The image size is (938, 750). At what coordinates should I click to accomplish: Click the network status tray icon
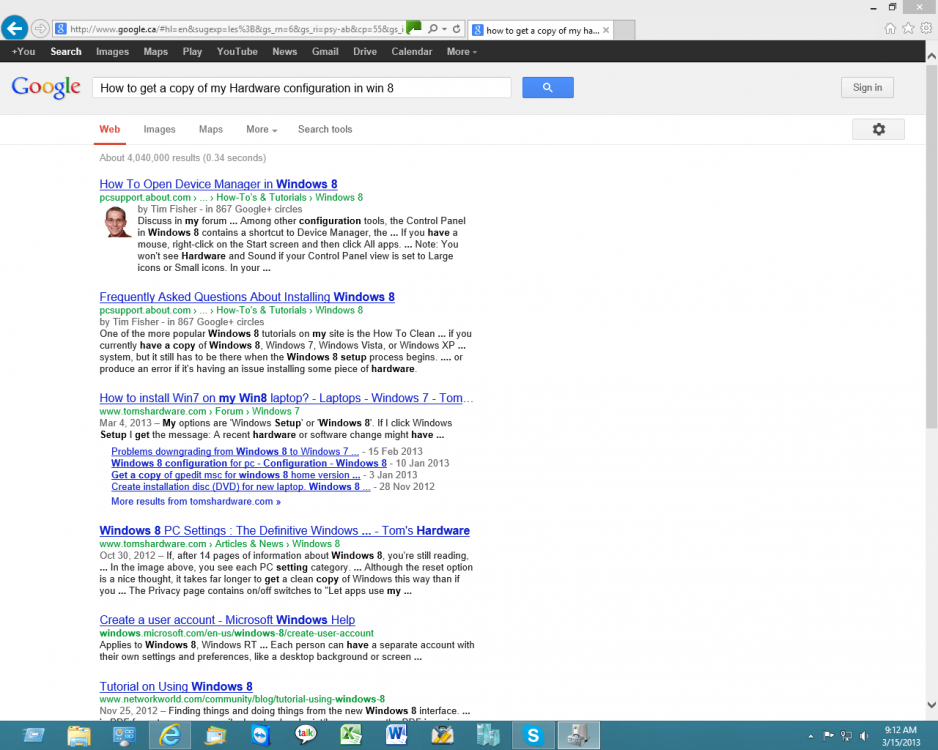pyautogui.click(x=846, y=736)
